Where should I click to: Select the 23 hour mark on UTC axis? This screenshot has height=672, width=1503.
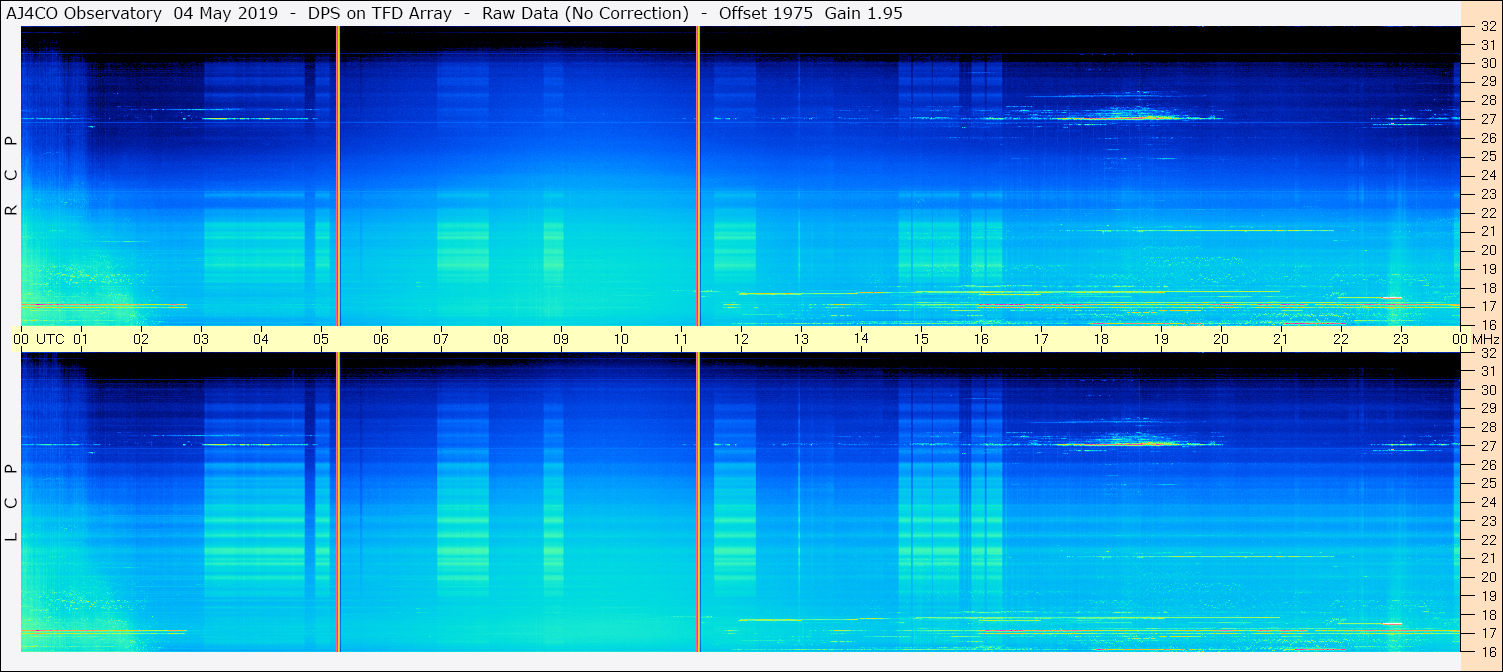(x=1401, y=339)
